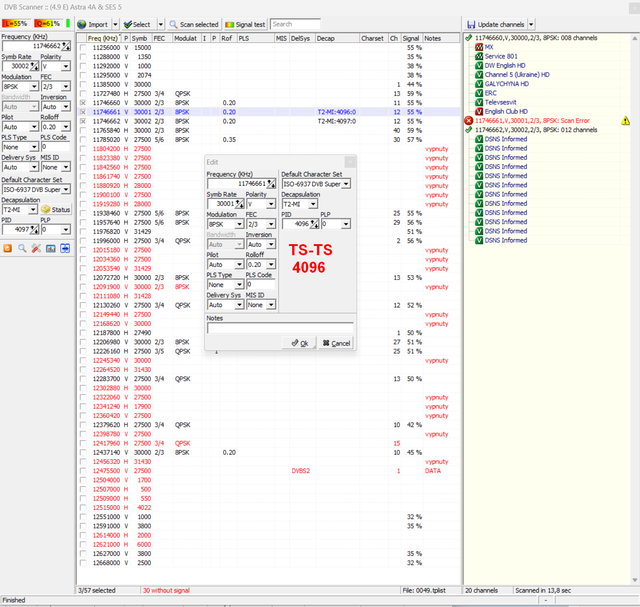
Task: Click the green lock indicator bar
Action: coord(68,24)
